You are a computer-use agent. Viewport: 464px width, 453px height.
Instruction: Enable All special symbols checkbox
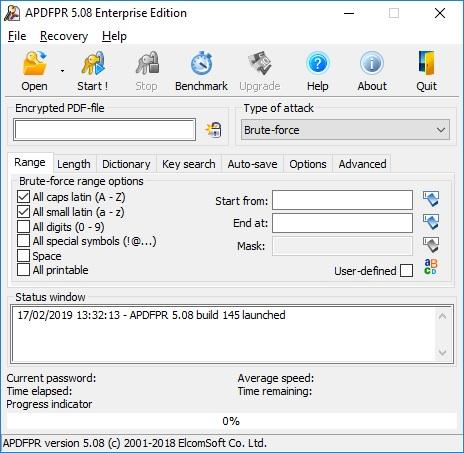click(23, 241)
